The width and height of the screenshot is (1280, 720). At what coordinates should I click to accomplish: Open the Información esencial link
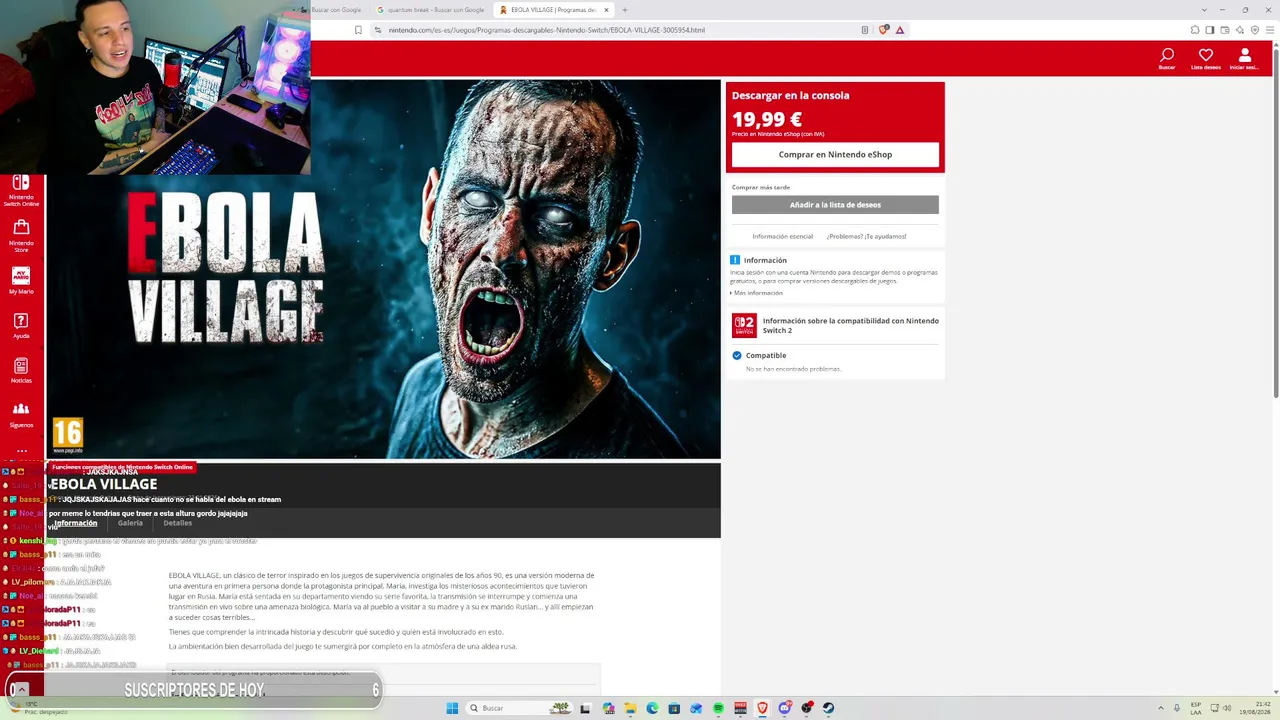[x=782, y=236]
